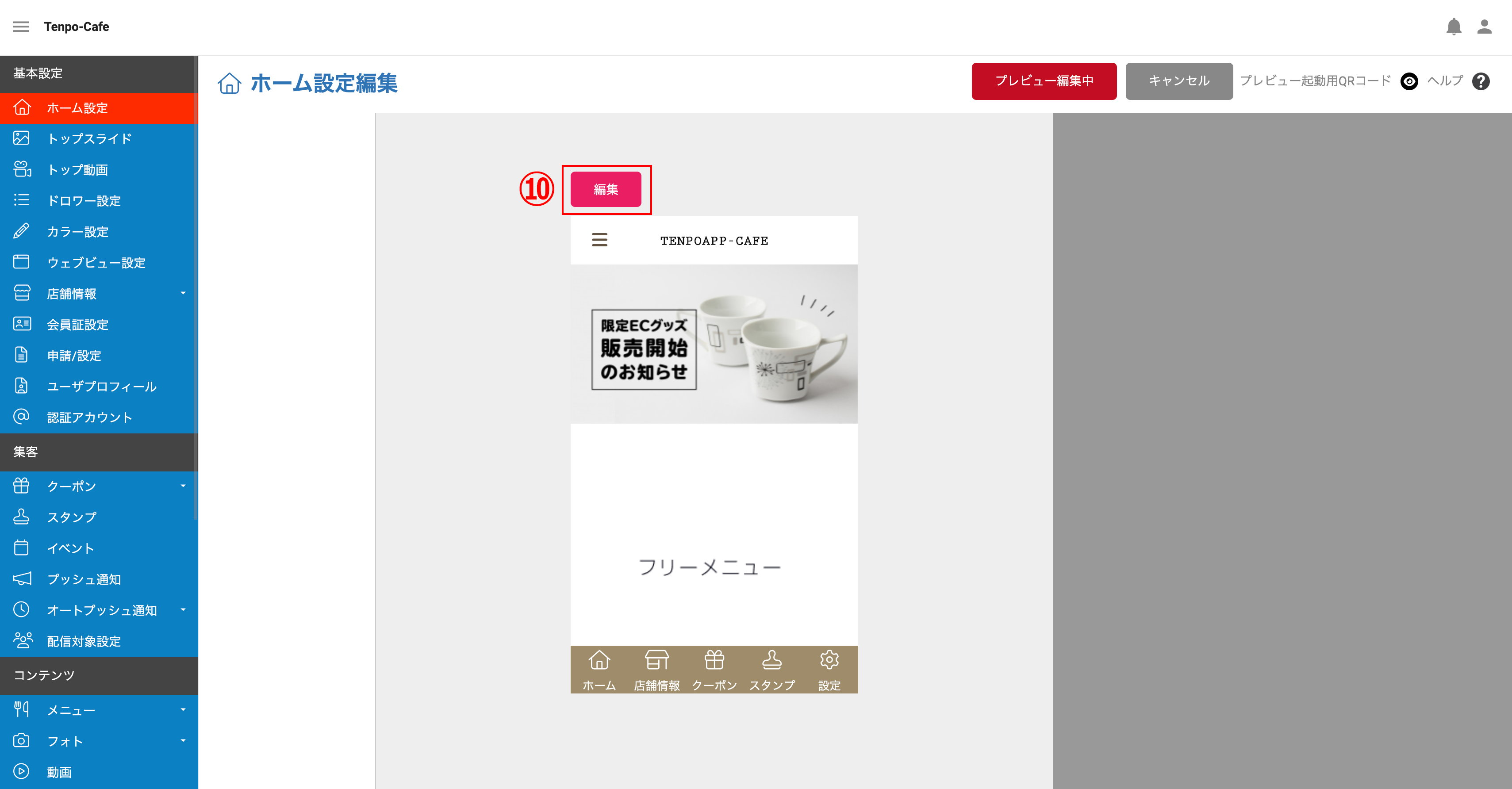The height and width of the screenshot is (789, 1512).
Task: Click the pink 編集 button
Action: [x=606, y=189]
